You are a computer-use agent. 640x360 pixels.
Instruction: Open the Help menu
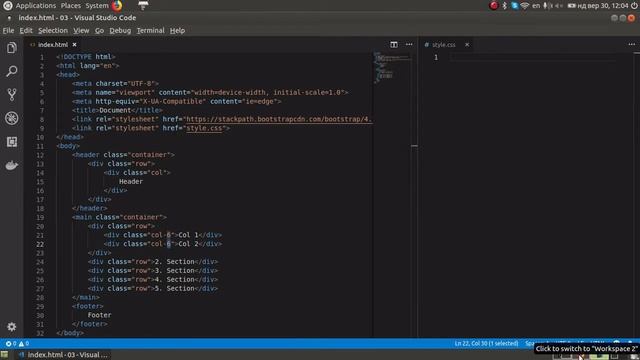(x=177, y=31)
